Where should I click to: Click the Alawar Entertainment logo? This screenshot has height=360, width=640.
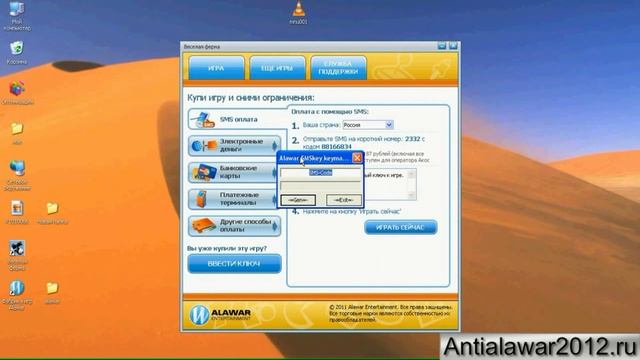(220, 315)
